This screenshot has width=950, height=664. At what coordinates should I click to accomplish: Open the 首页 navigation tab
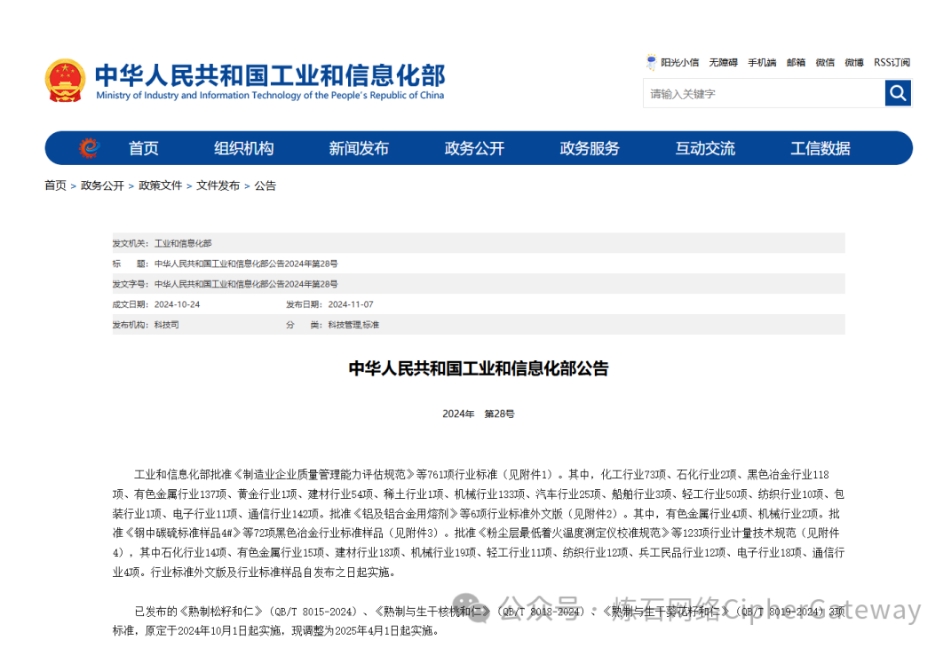coord(143,148)
